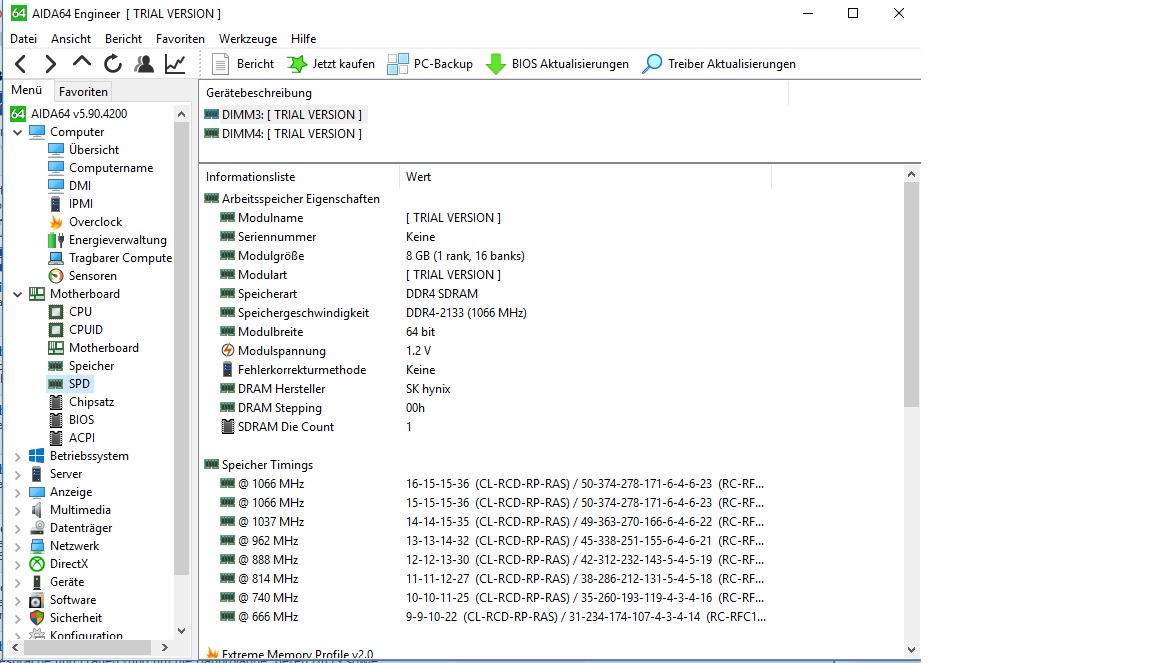Screen dimensions: 1152x663
Task: Click the info list vertical scrollbar thumb
Action: click(911, 294)
